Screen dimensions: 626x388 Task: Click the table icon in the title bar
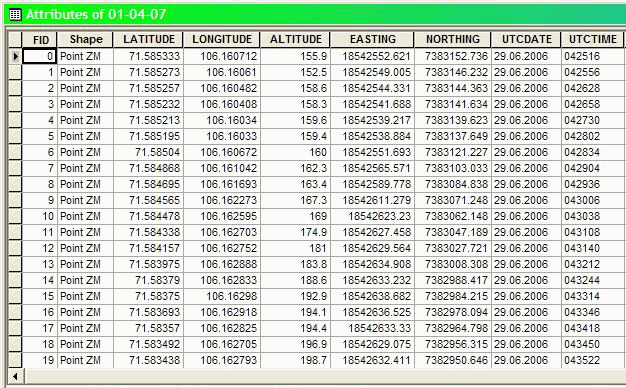15,15
